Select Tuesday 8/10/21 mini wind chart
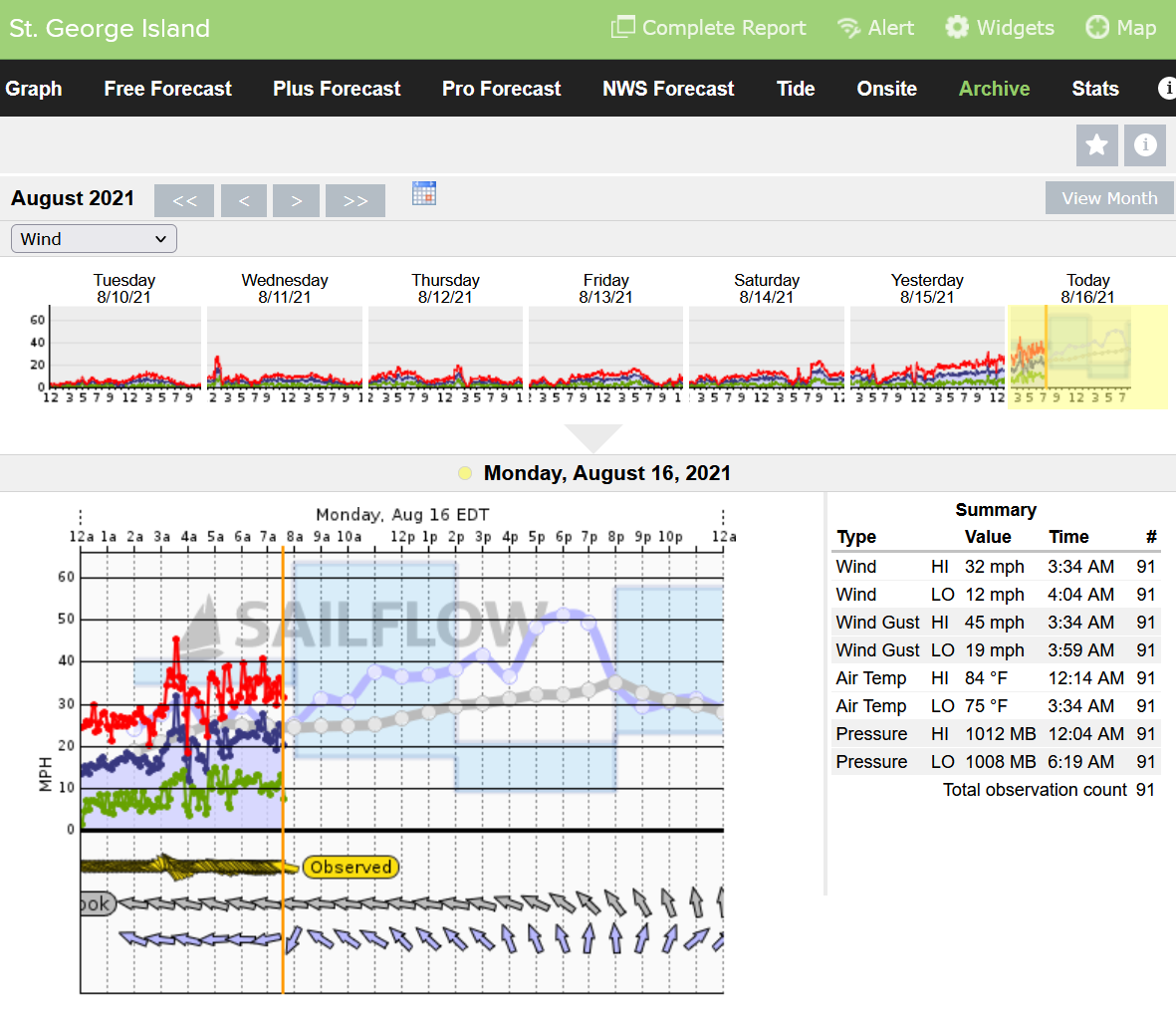This screenshot has height=1020, width=1176. (124, 347)
